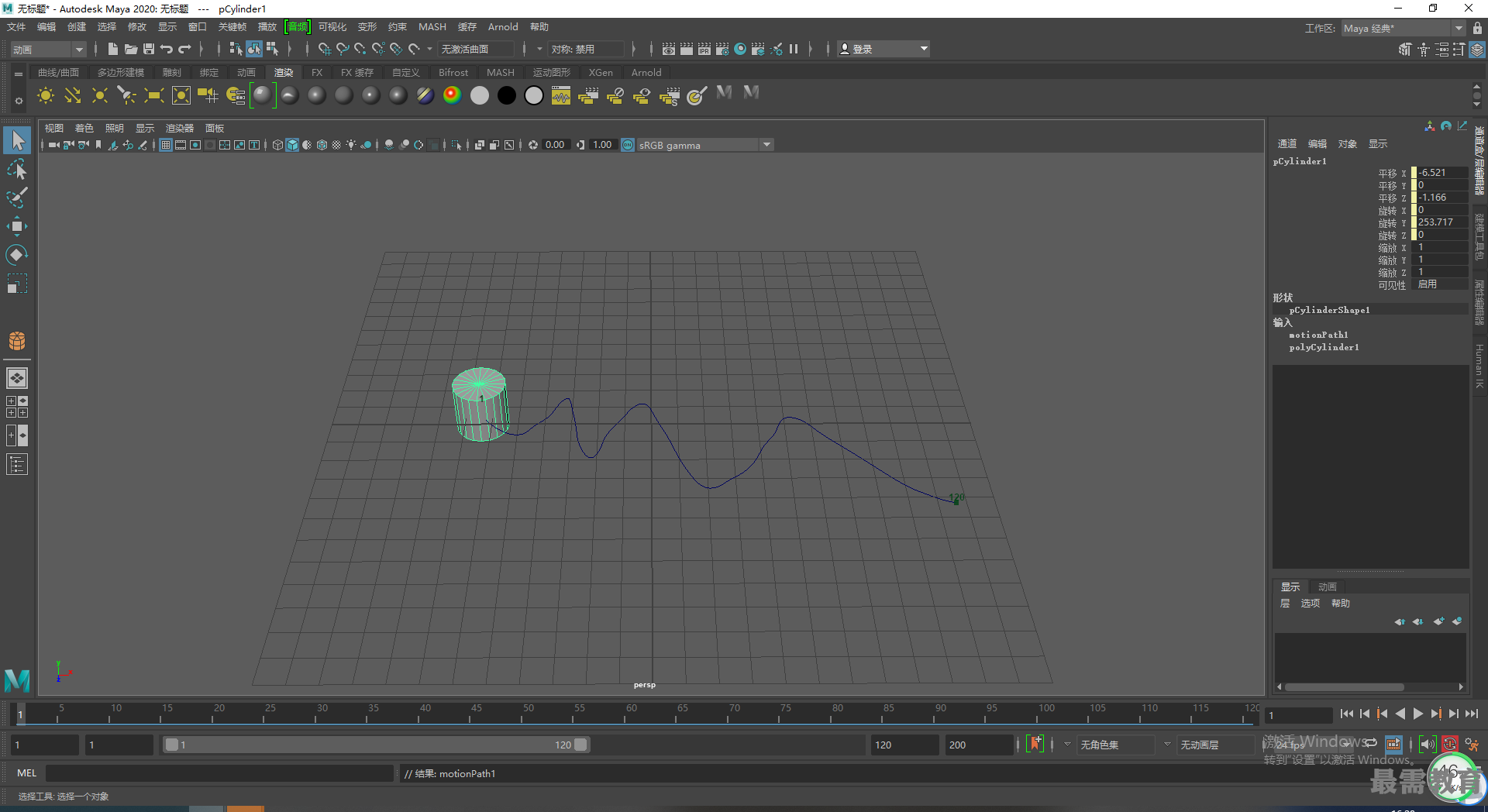Click the 平移 X value field -6.521

1441,173
